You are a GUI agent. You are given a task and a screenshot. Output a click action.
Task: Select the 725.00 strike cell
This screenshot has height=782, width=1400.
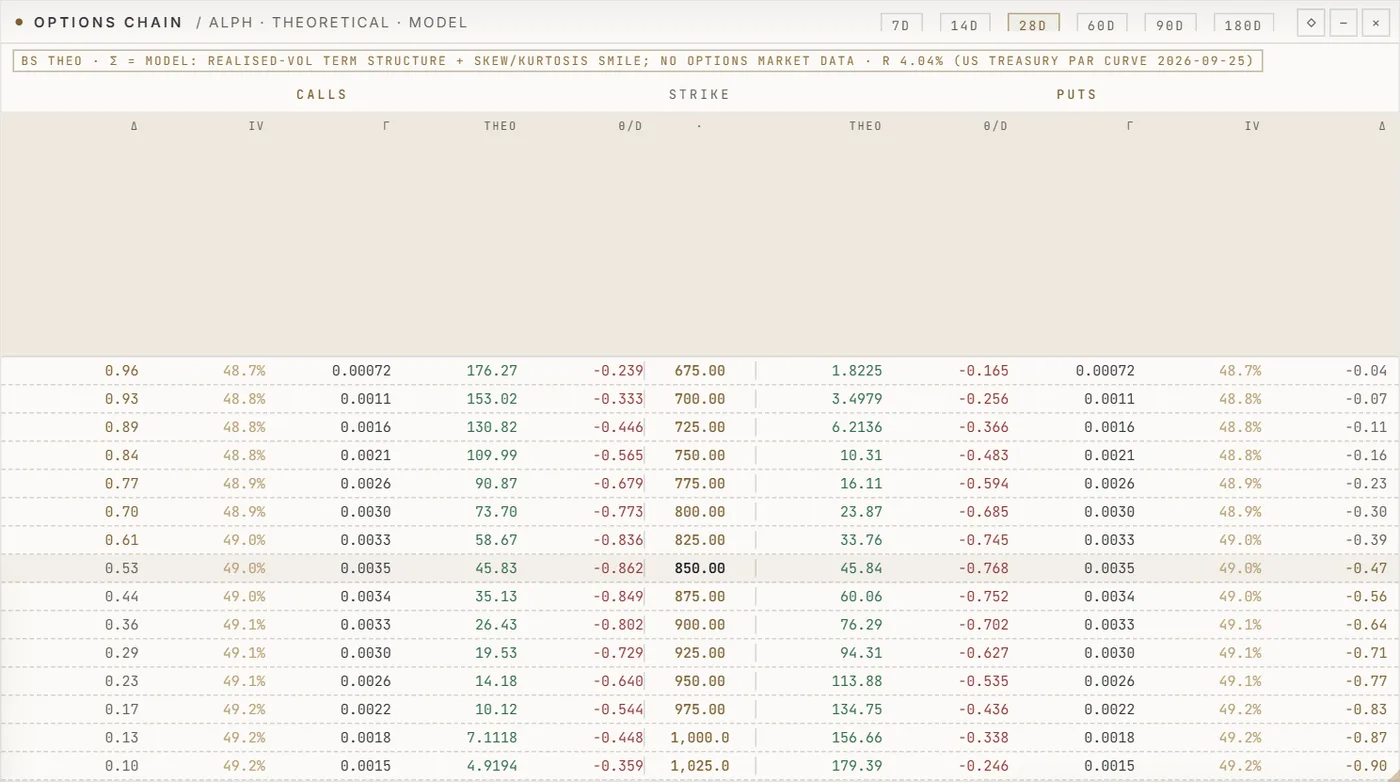(699, 427)
